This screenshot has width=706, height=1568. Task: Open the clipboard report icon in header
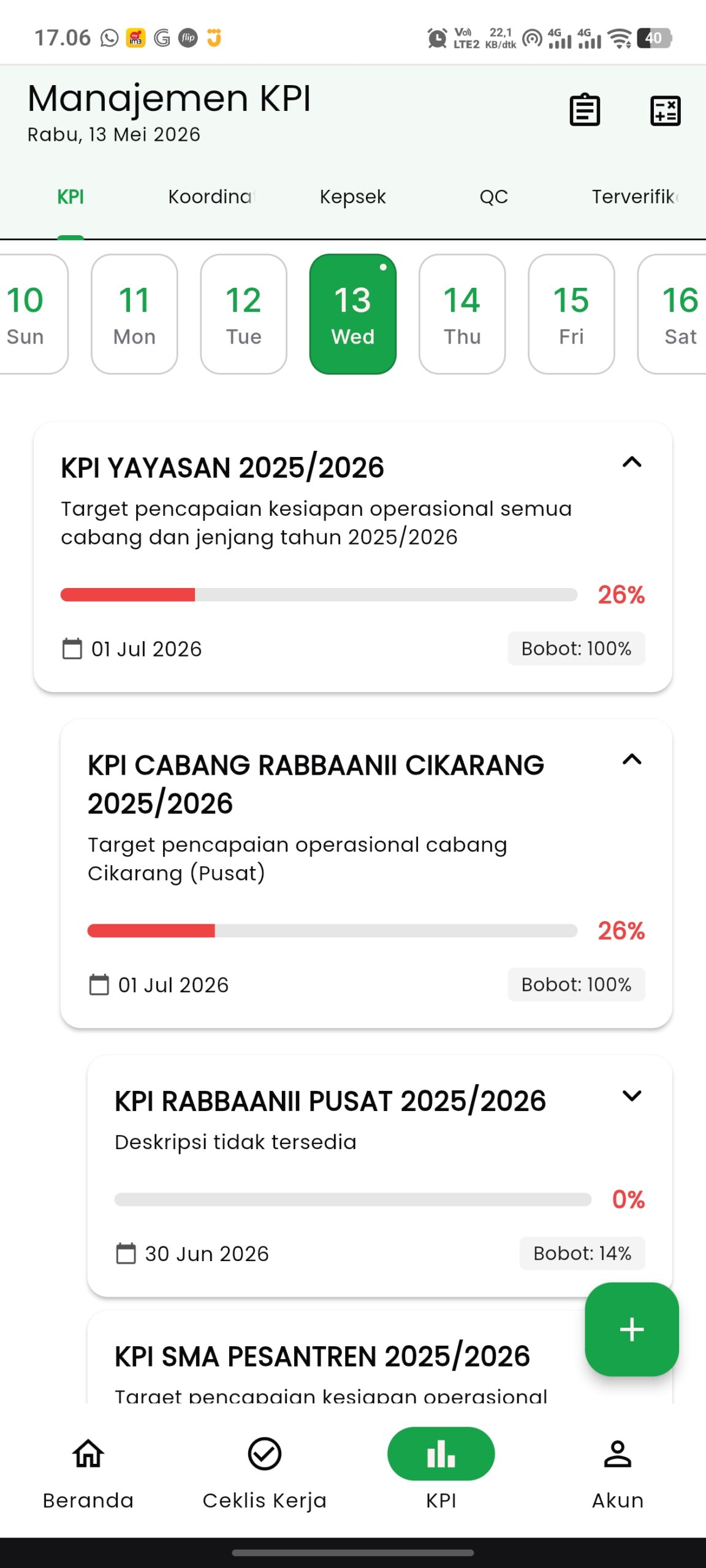click(585, 110)
